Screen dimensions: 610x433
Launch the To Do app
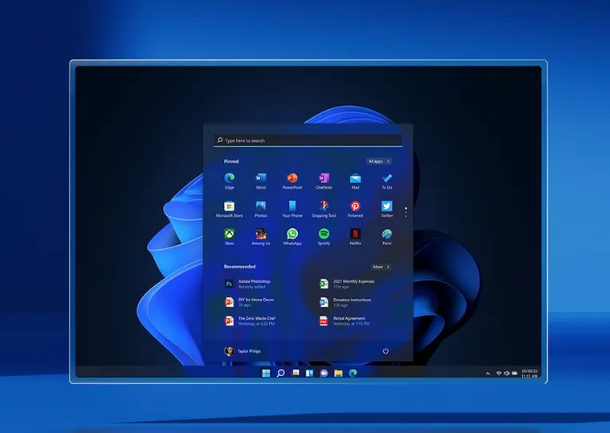click(387, 181)
